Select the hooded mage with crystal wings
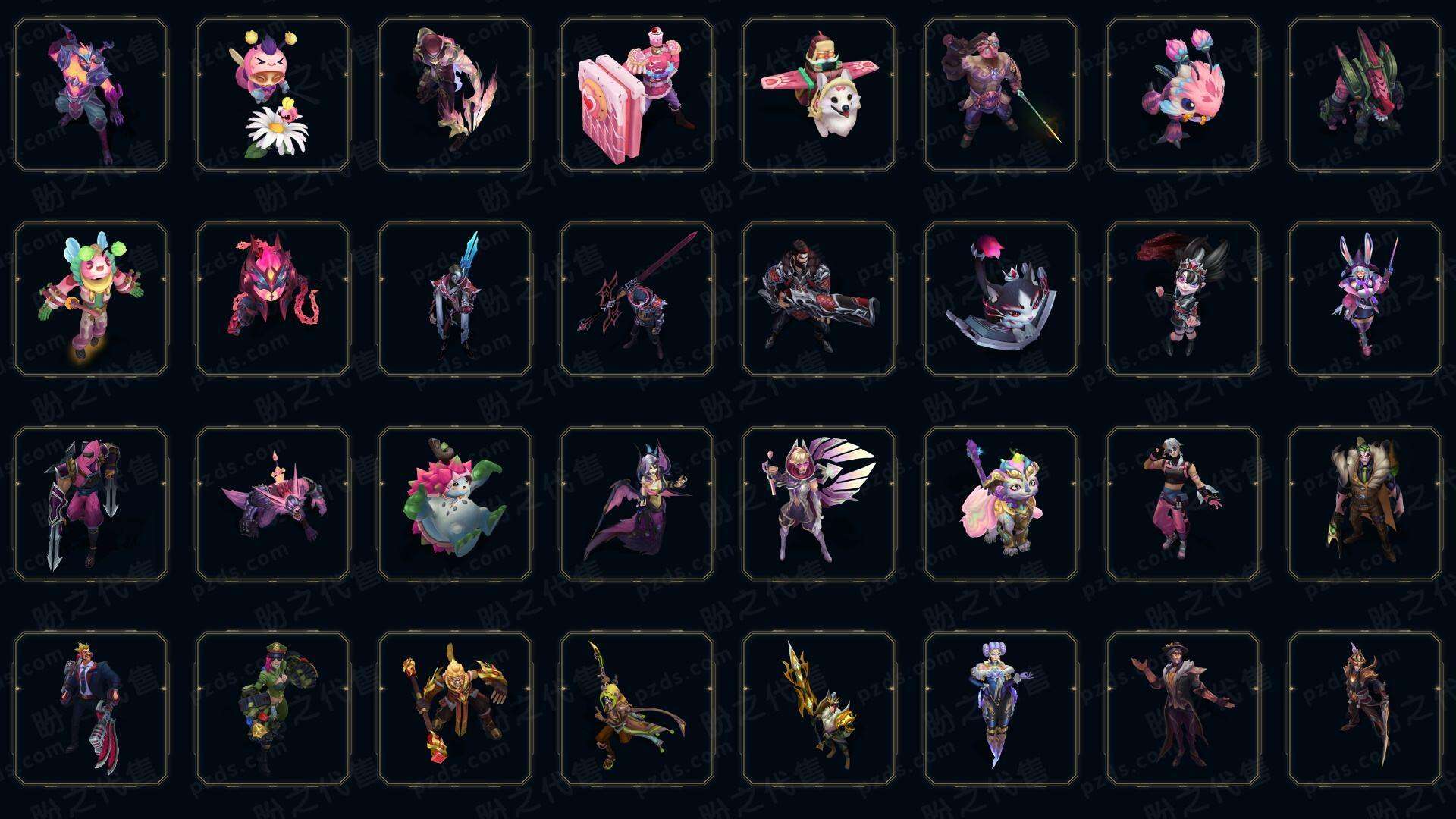The image size is (1456, 819). click(x=819, y=504)
